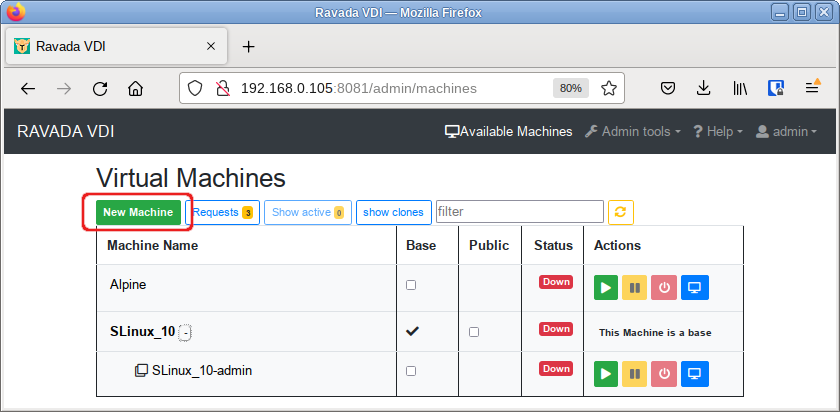Pause the Alpine machine
Screen dimensions: 840x412
coord(635,288)
